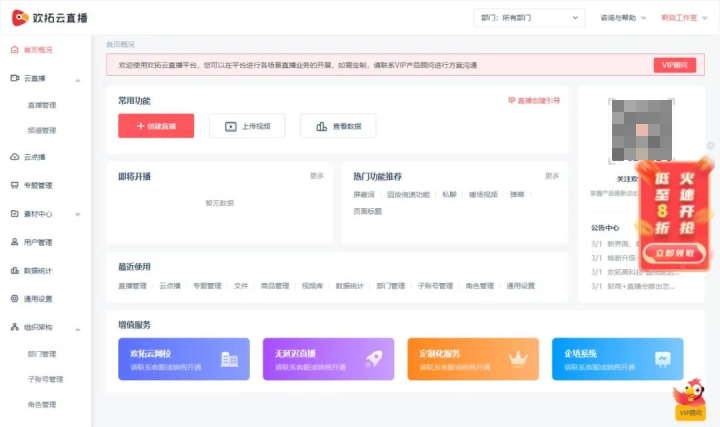Open 角色管理 under 组织架构 in sidebar

pos(42,405)
